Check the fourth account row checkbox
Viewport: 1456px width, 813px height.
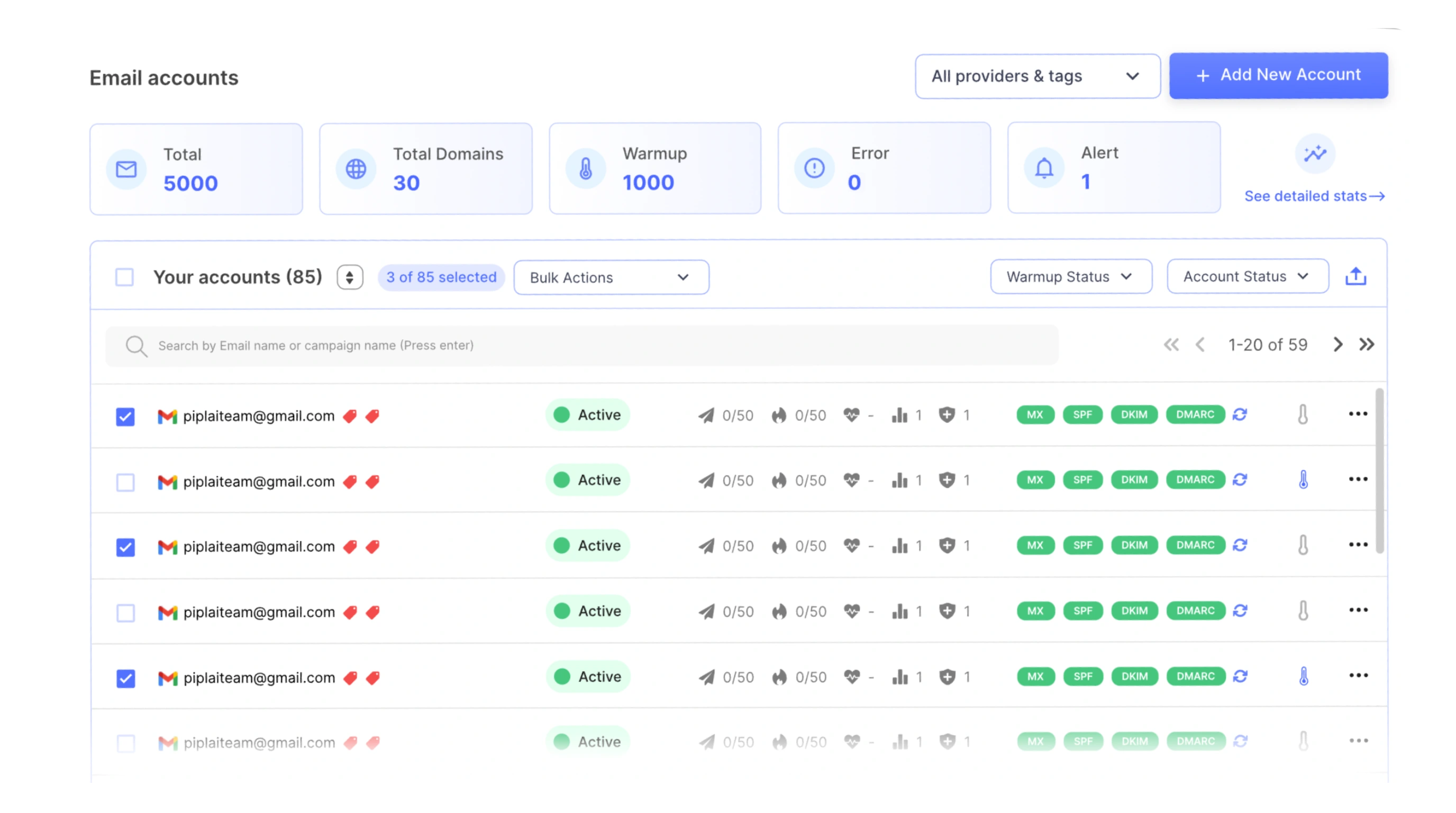tap(125, 613)
